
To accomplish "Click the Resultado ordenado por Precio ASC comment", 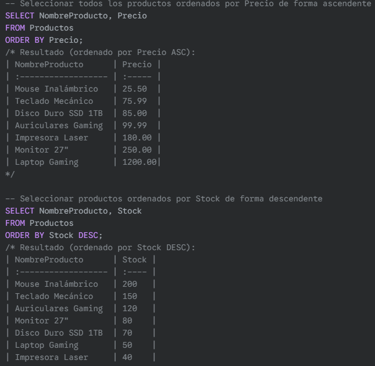I will click(100, 52).
